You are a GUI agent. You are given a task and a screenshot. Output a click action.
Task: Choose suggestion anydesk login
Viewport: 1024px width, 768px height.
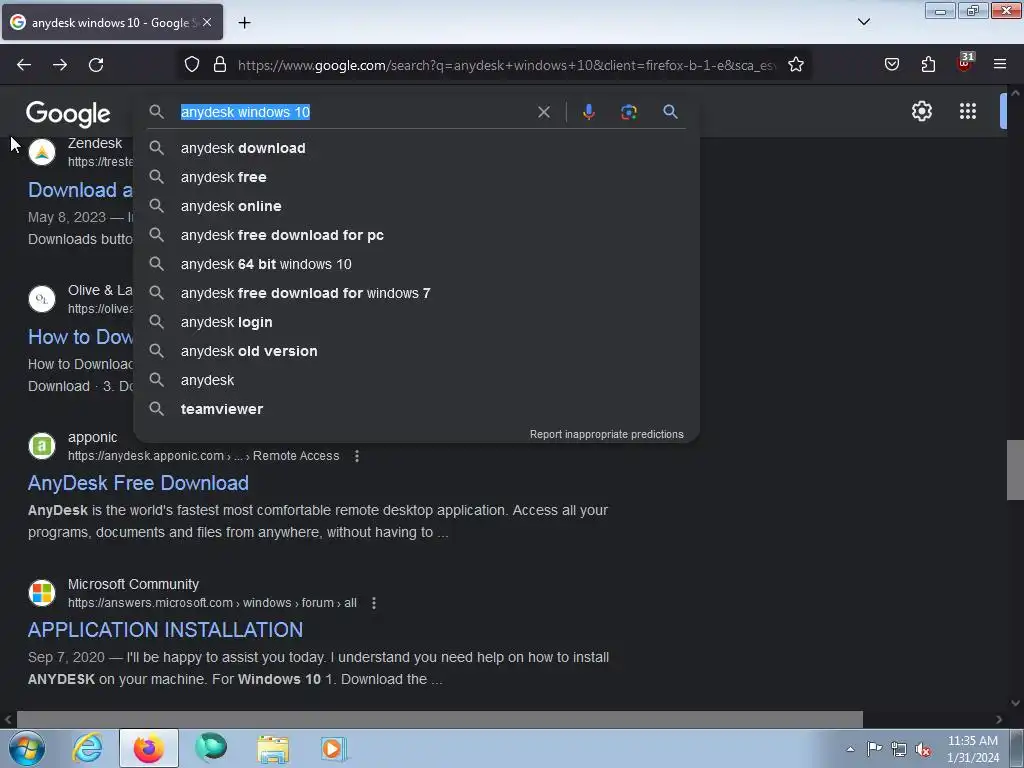416,322
